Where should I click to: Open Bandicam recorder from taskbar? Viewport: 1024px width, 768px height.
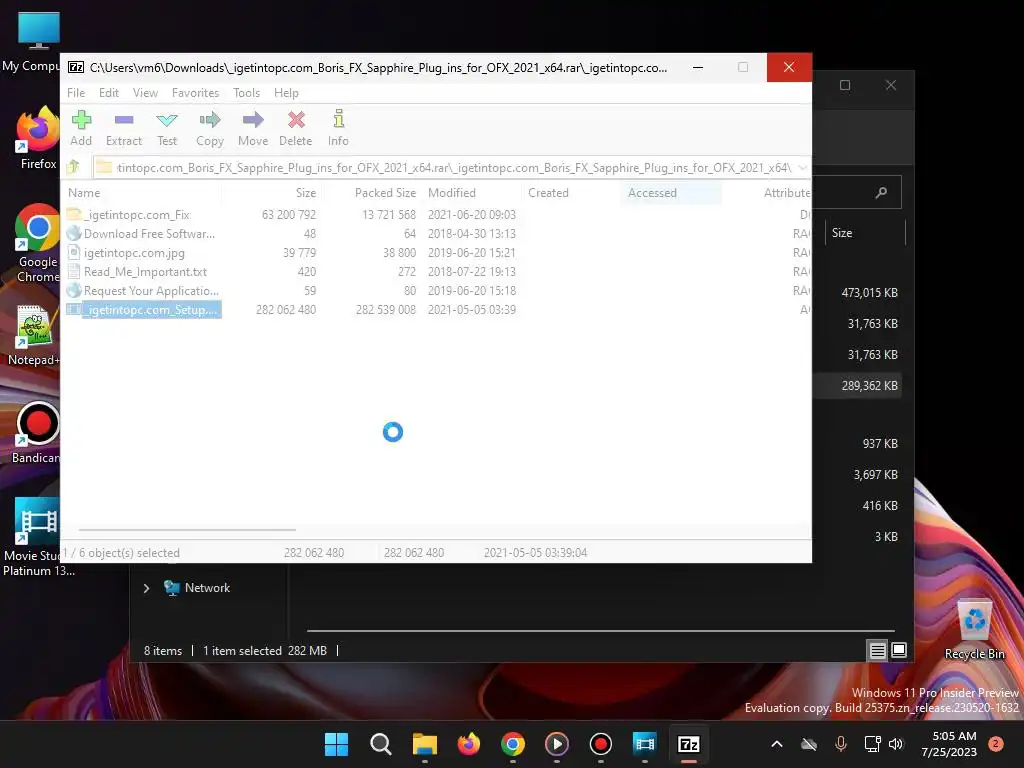[x=601, y=744]
